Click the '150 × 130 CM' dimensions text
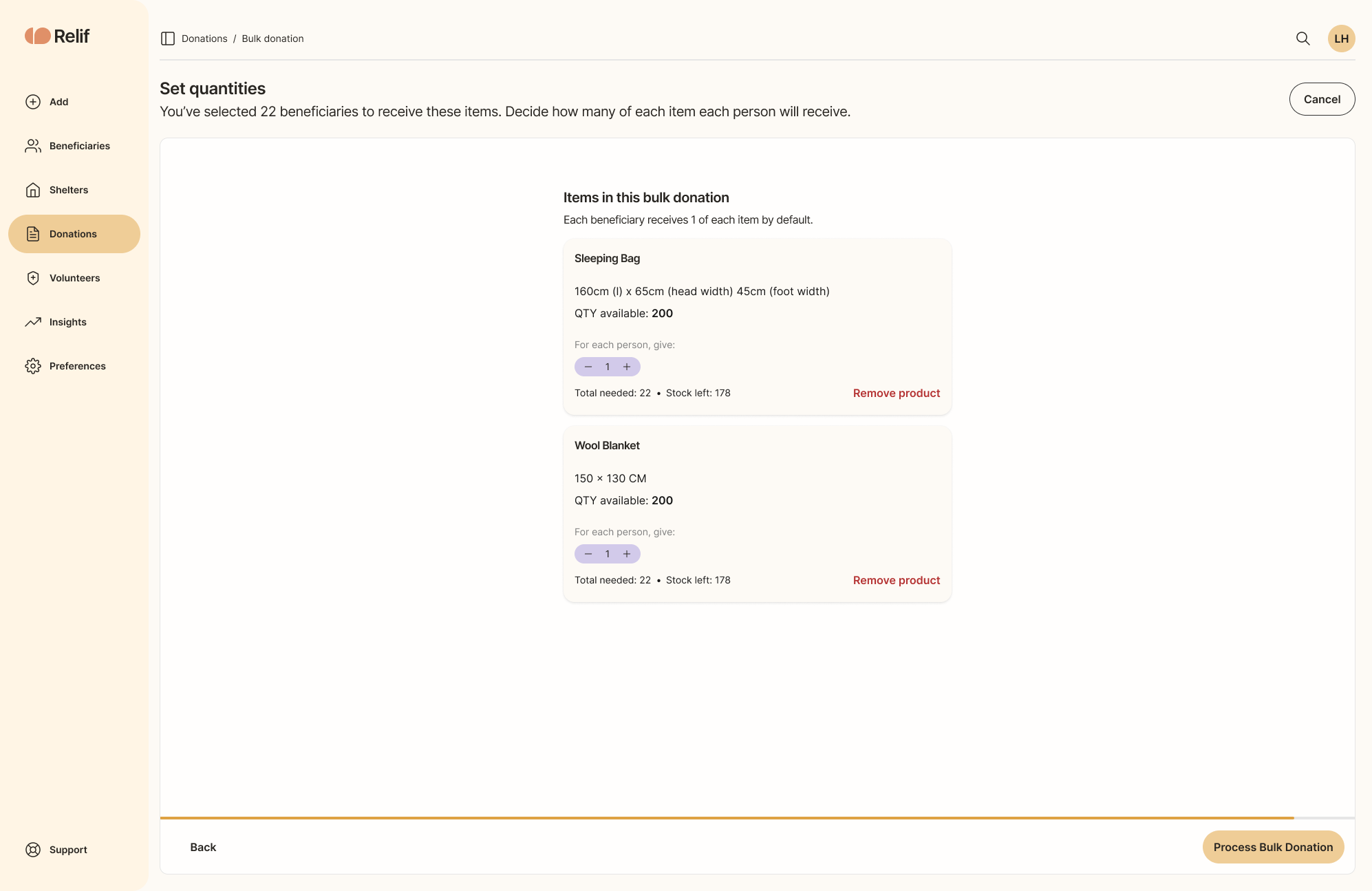Image resolution: width=1372 pixels, height=891 pixels. tap(610, 478)
